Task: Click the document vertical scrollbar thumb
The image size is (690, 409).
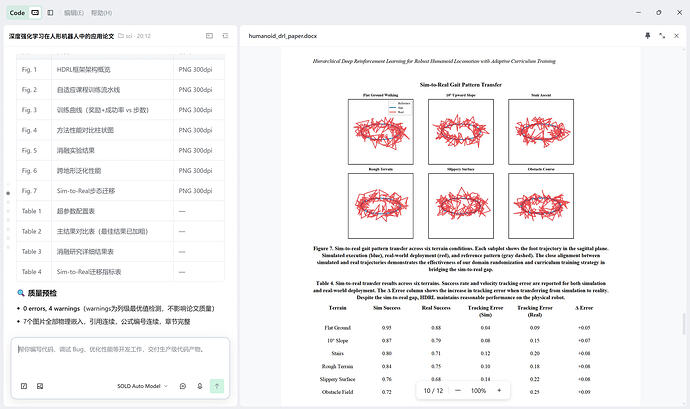Action: pyautogui.click(x=683, y=324)
